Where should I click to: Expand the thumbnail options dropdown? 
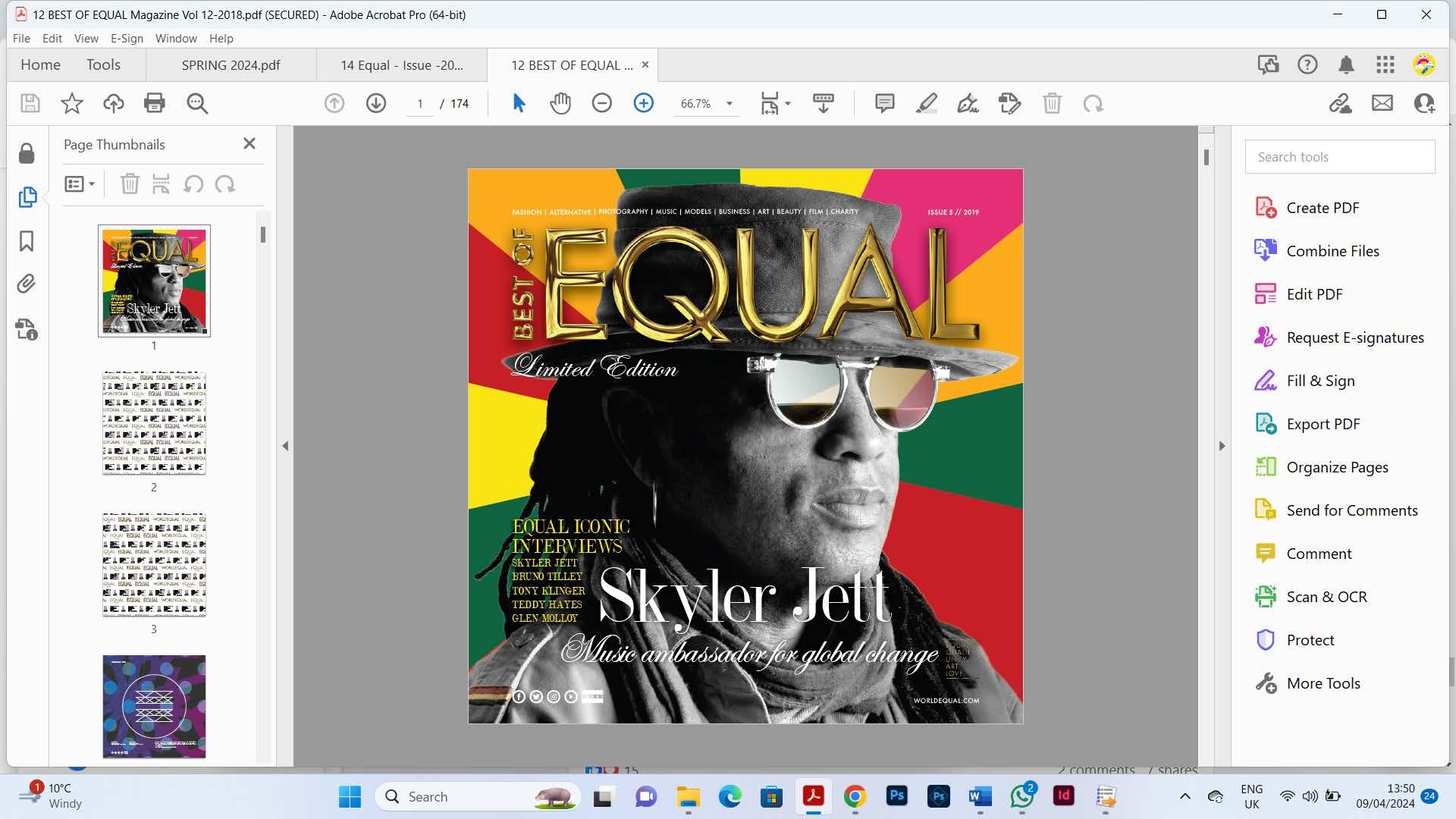pos(80,184)
